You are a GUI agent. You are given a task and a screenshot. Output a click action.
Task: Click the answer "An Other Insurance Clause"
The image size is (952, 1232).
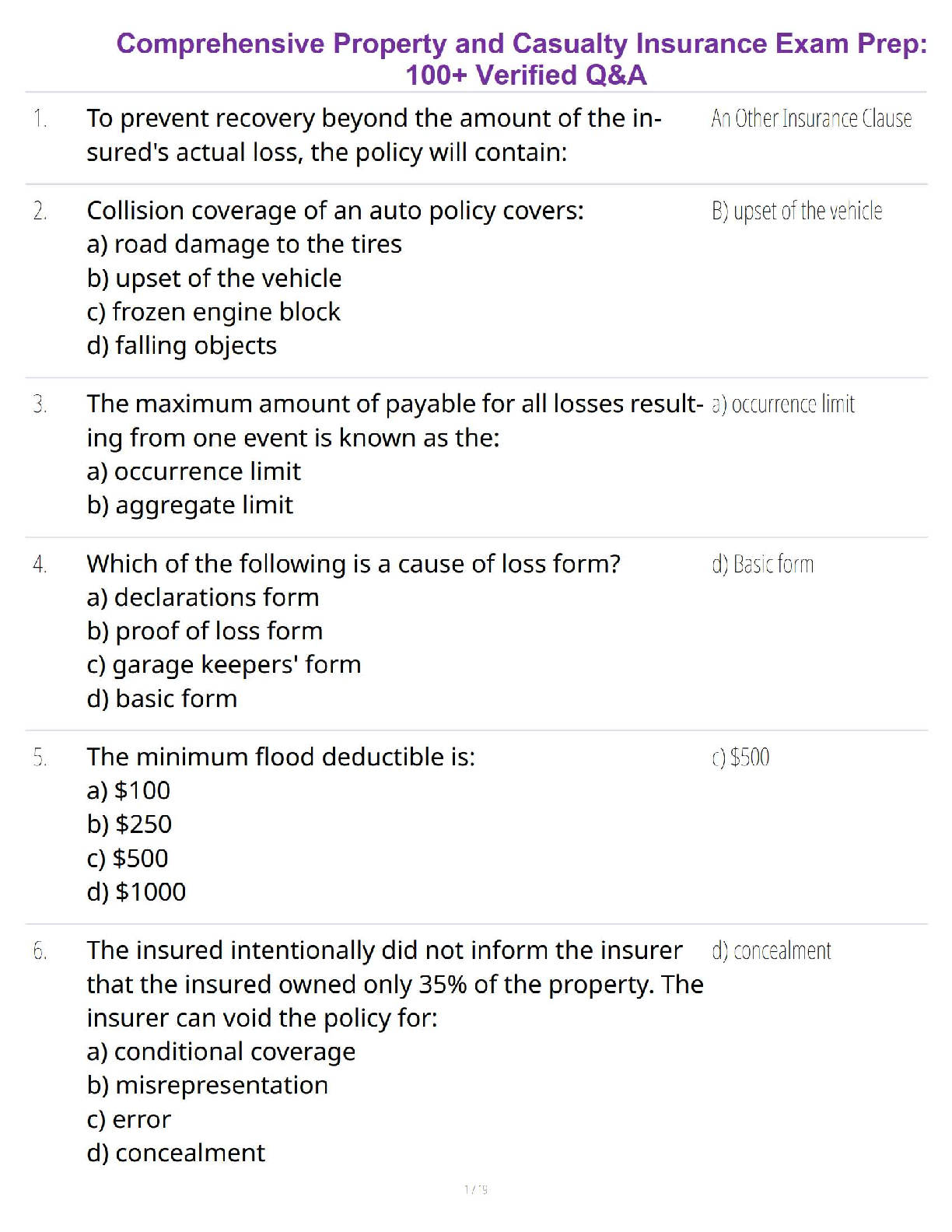[810, 119]
